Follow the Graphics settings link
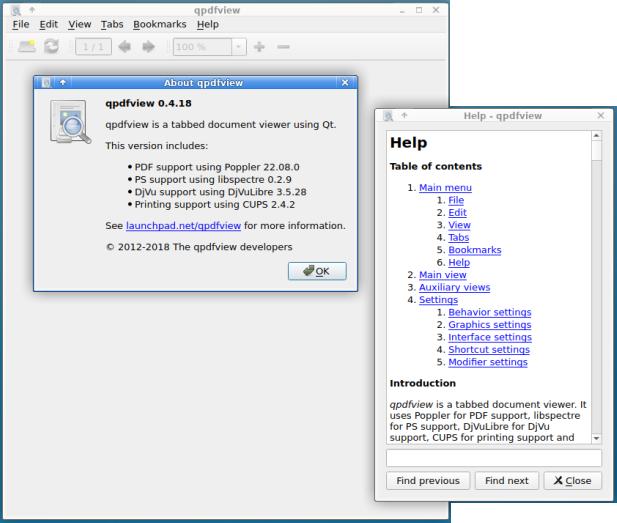Viewport: 617px width, 523px height. [x=490, y=325]
